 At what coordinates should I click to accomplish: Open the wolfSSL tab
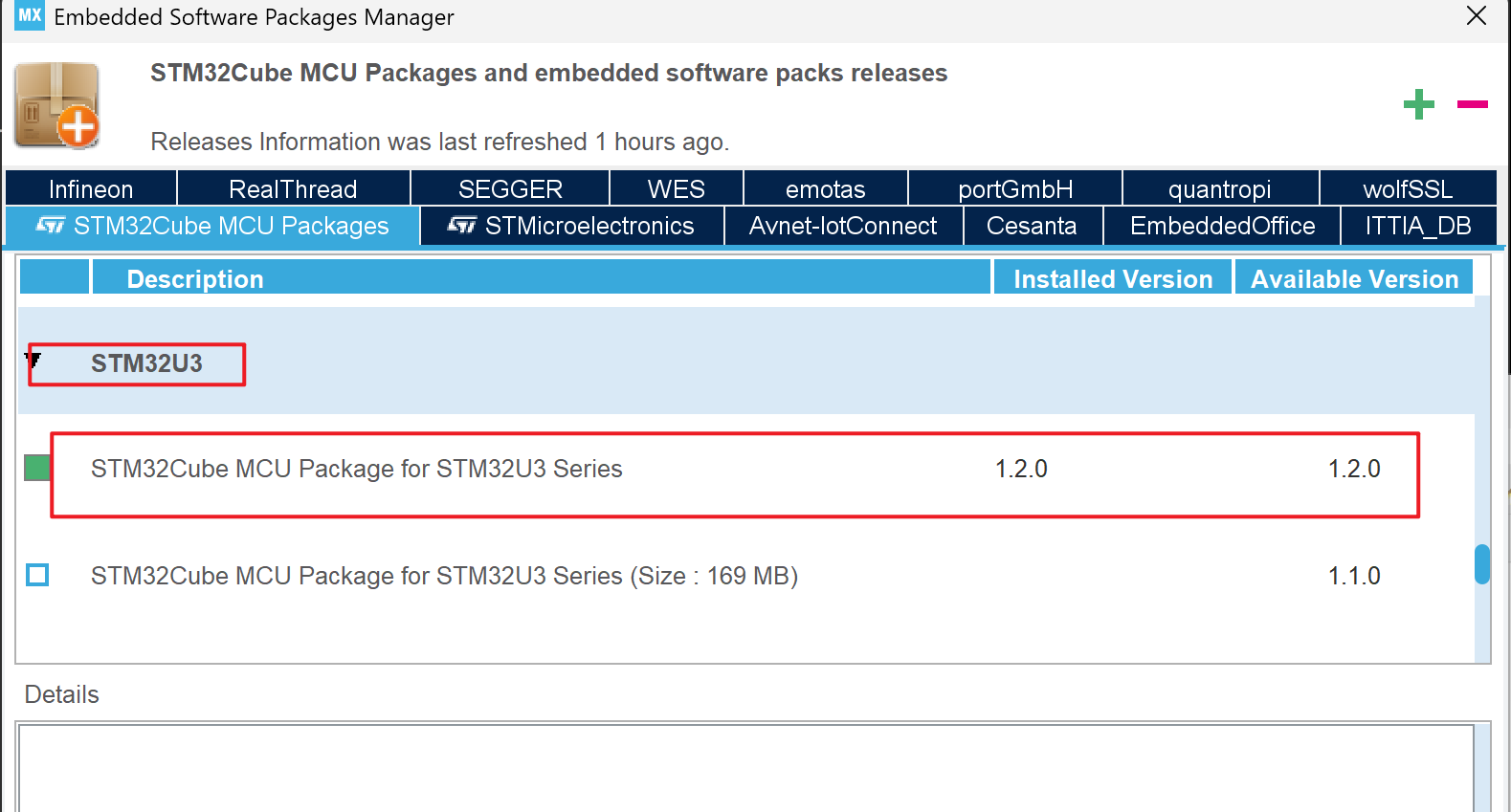1408,189
